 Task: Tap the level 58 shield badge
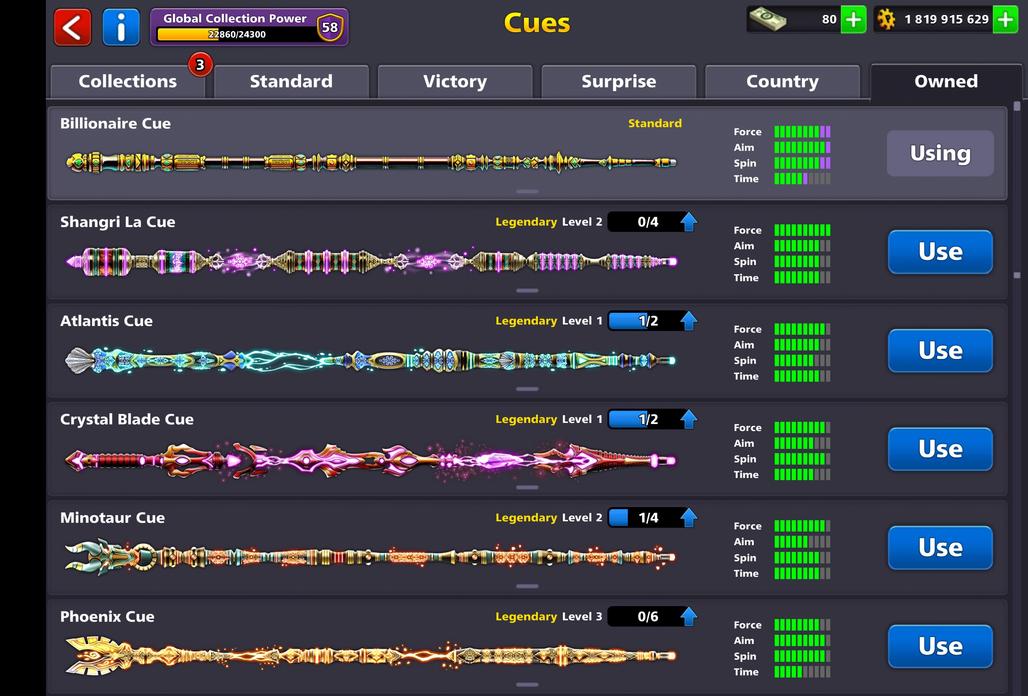tap(329, 27)
